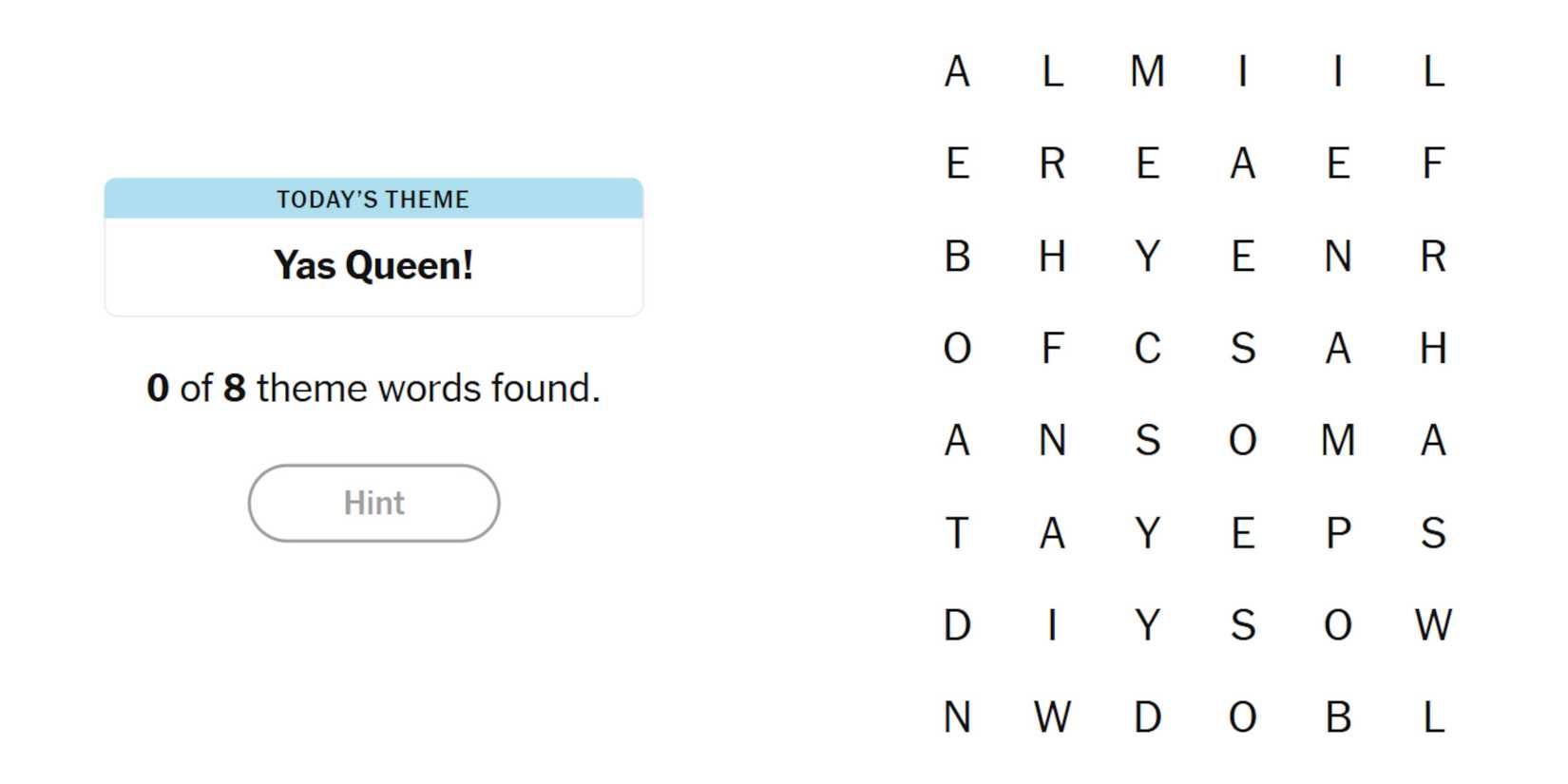
Task: Click the theme words found counter
Action: pos(373,388)
